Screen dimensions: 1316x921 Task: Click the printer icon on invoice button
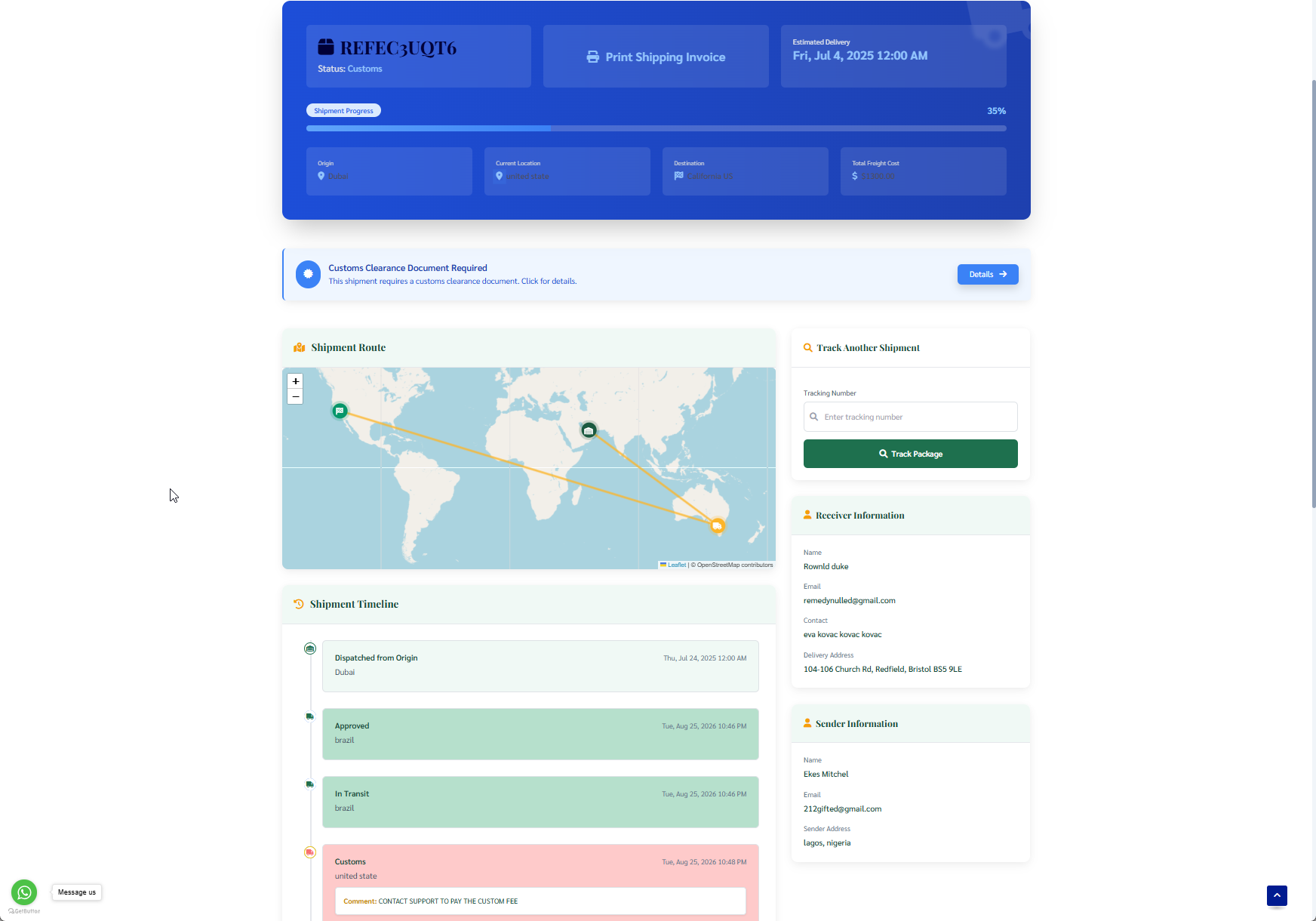click(x=593, y=57)
